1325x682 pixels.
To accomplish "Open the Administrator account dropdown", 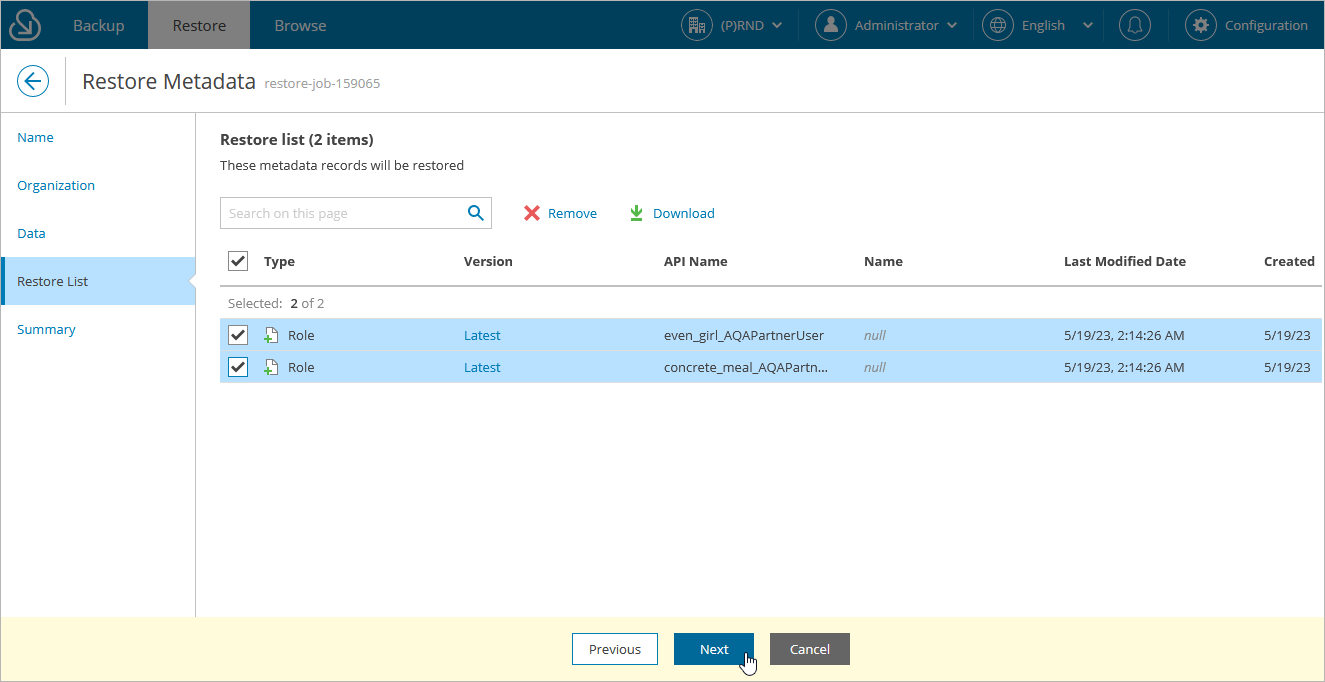I will click(951, 25).
